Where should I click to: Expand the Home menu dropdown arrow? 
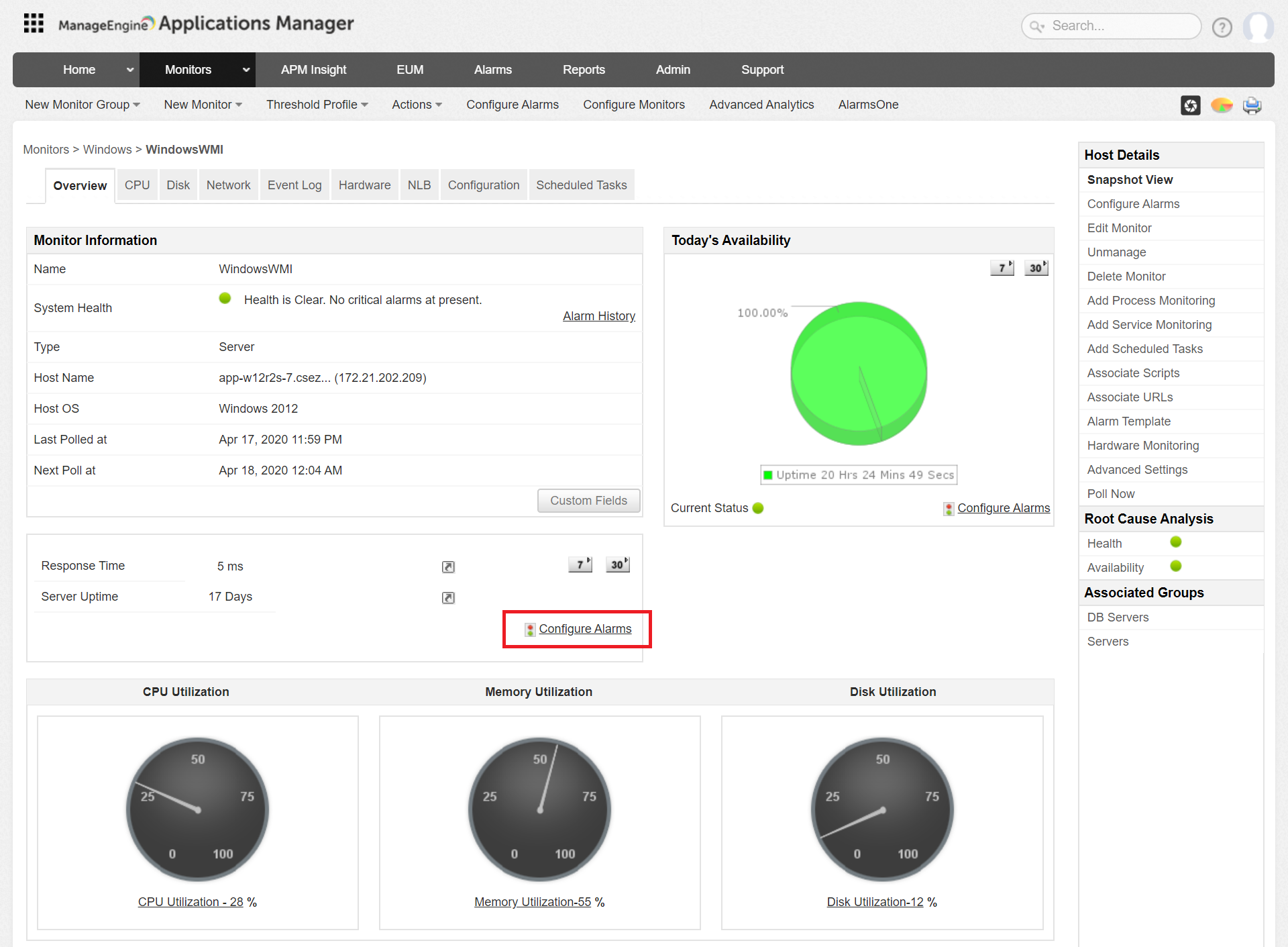tap(129, 70)
